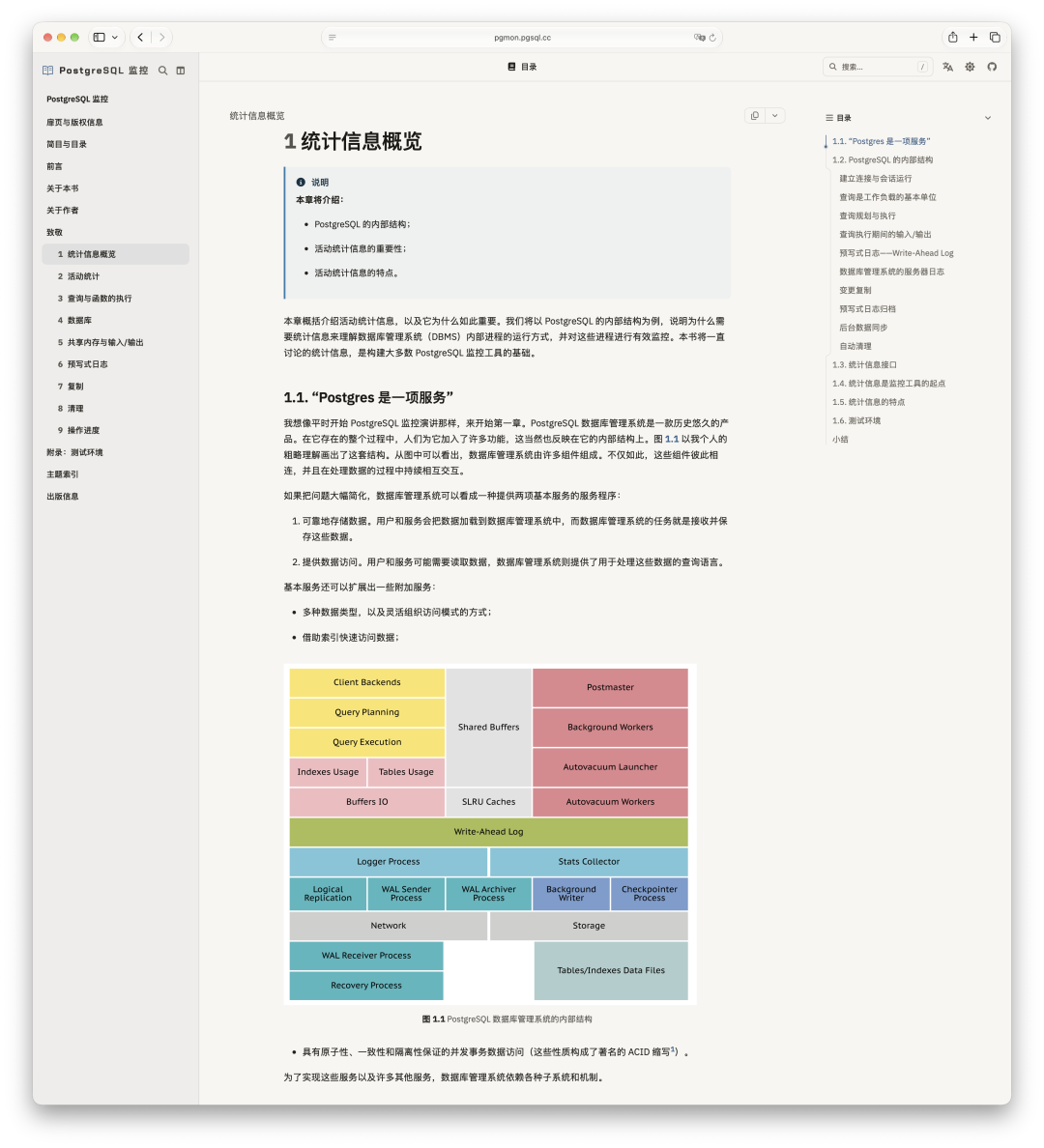1044x1148 pixels.
Task: Open footnote 1 after ACID 缩写
Action: [673, 1049]
